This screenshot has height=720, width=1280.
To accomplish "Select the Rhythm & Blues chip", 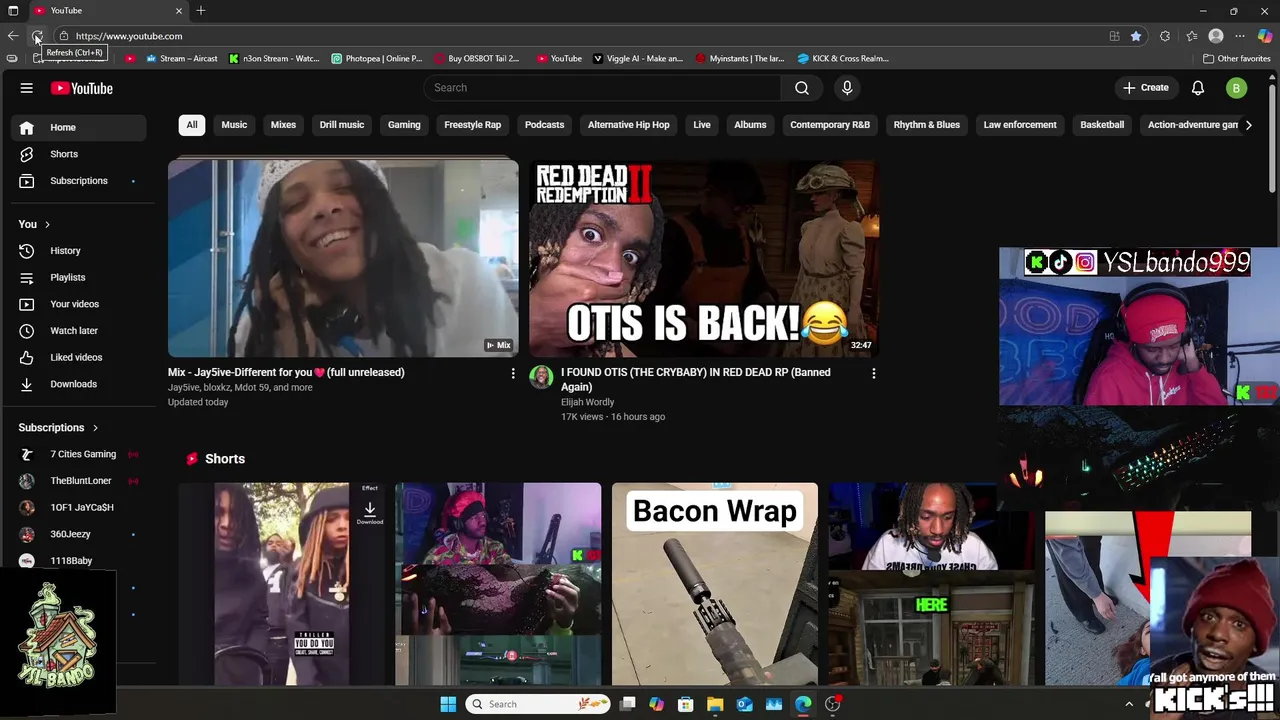I will coord(927,125).
